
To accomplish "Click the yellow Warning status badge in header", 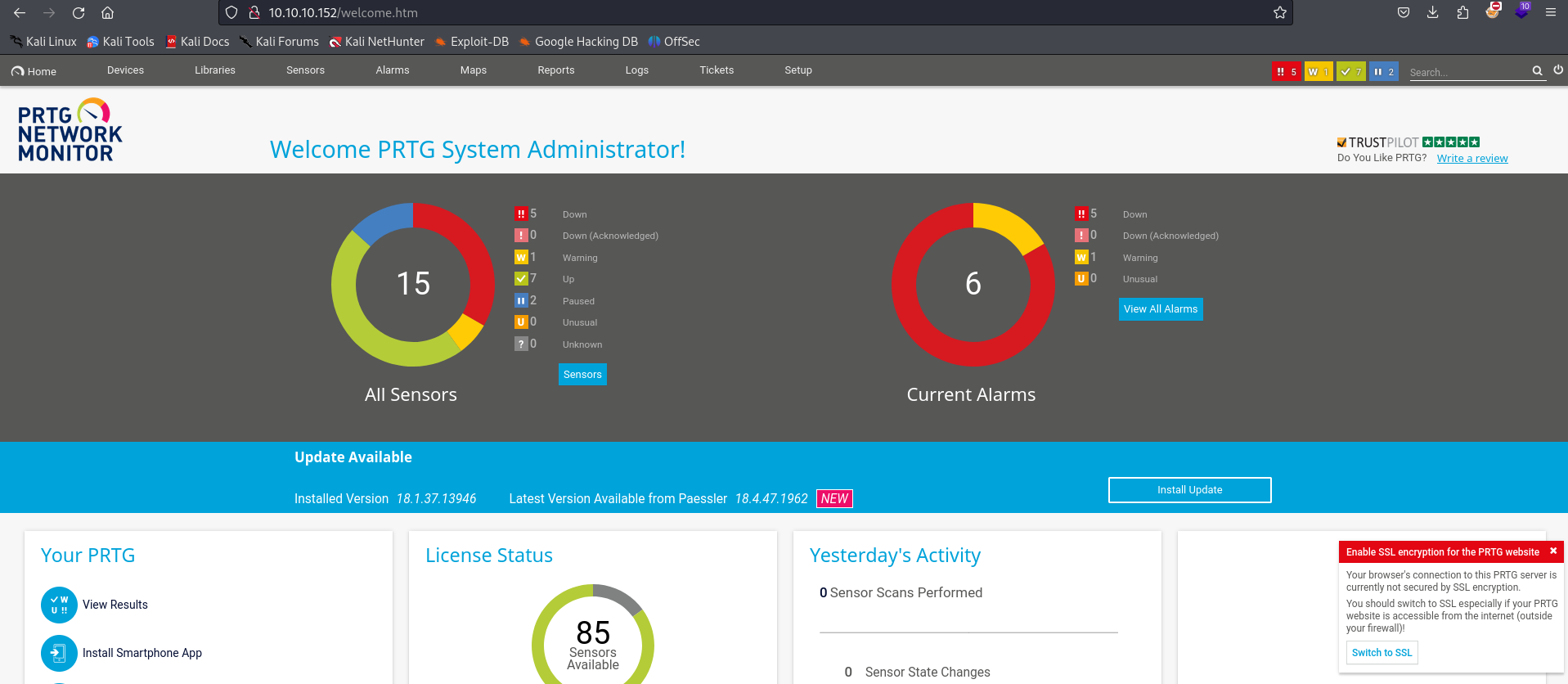I will (x=1318, y=72).
